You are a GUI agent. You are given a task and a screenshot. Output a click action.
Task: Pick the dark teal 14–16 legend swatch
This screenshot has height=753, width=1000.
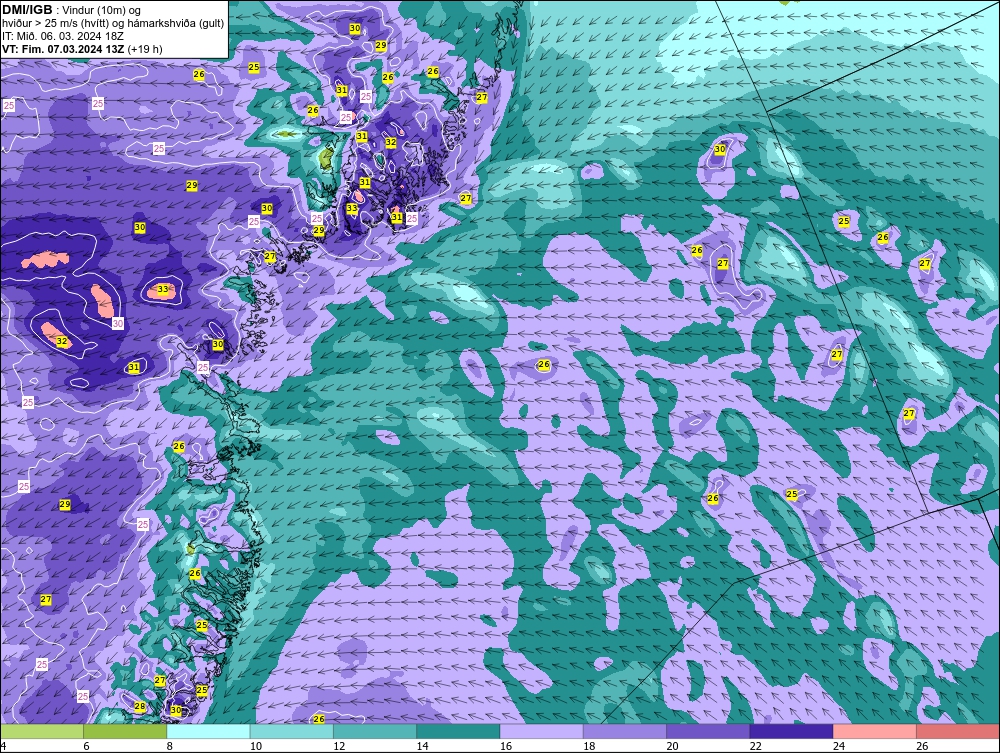click(458, 731)
